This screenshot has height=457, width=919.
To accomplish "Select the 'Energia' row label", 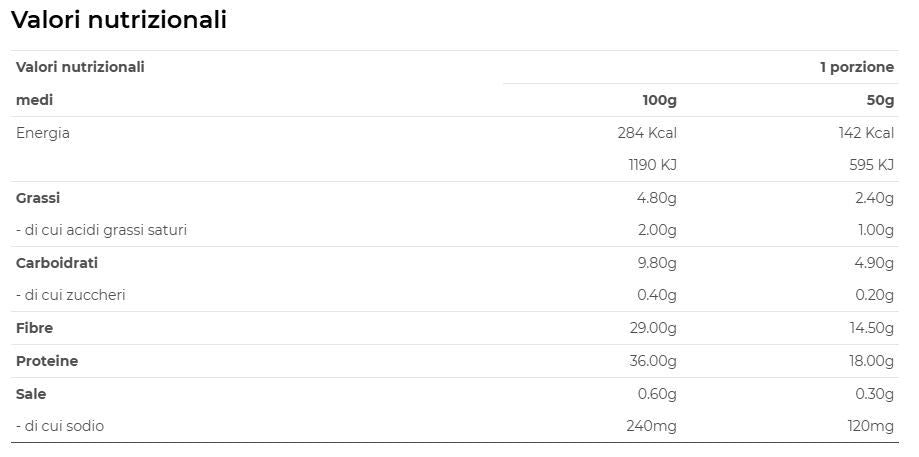I will (43, 133).
